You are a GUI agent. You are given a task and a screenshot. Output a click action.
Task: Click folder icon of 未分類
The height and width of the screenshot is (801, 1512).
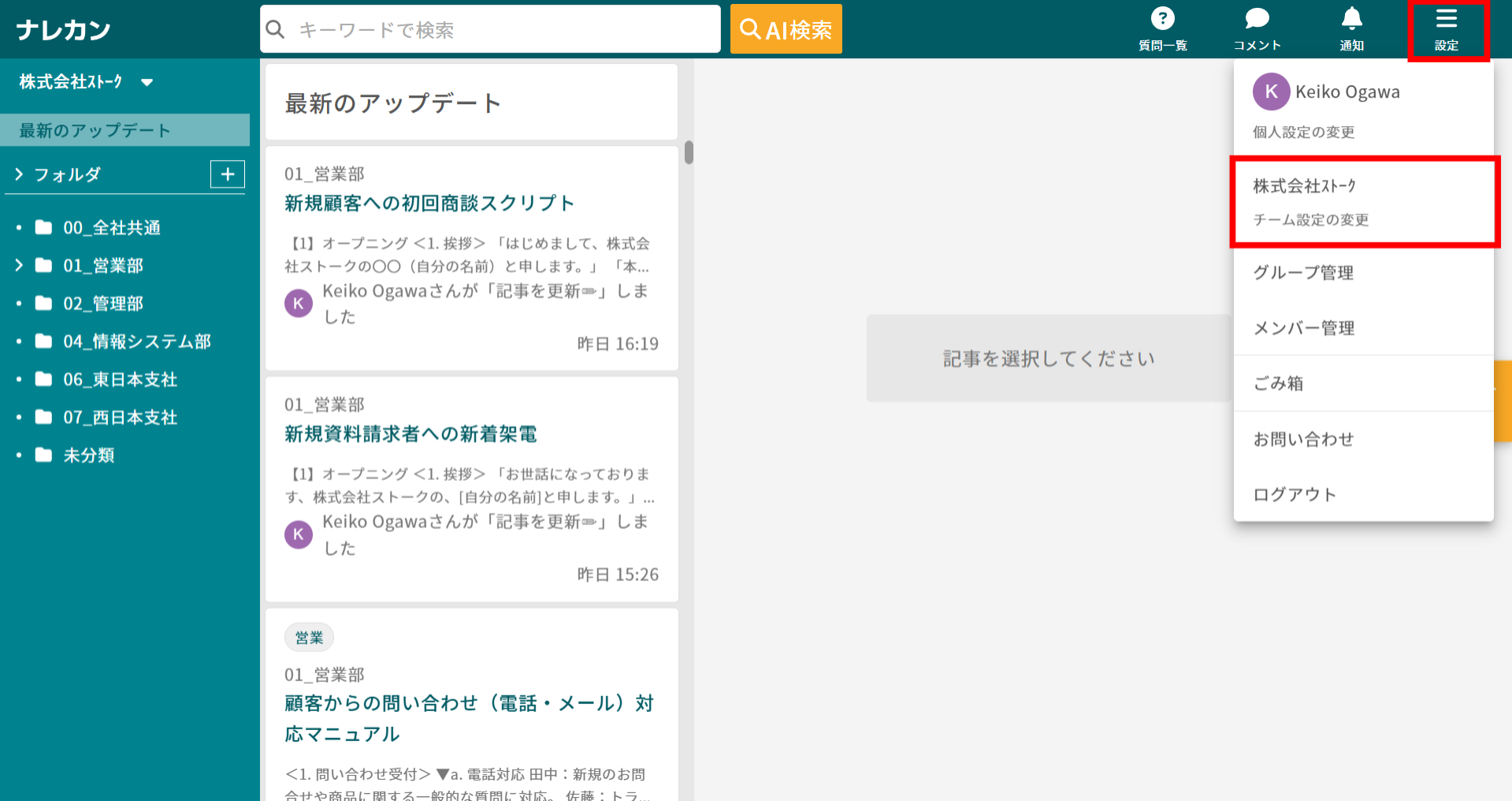[44, 455]
